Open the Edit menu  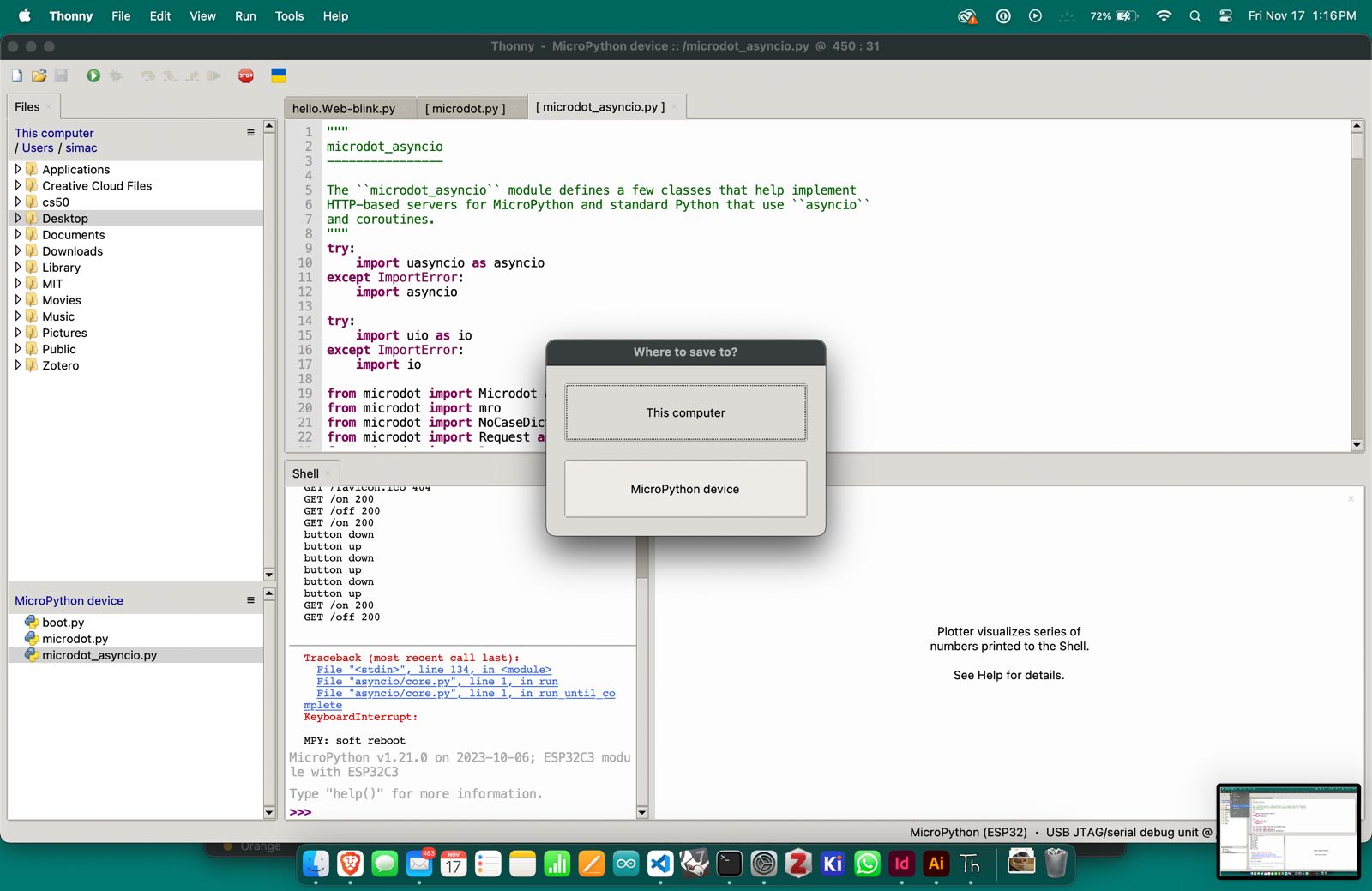pyautogui.click(x=160, y=16)
